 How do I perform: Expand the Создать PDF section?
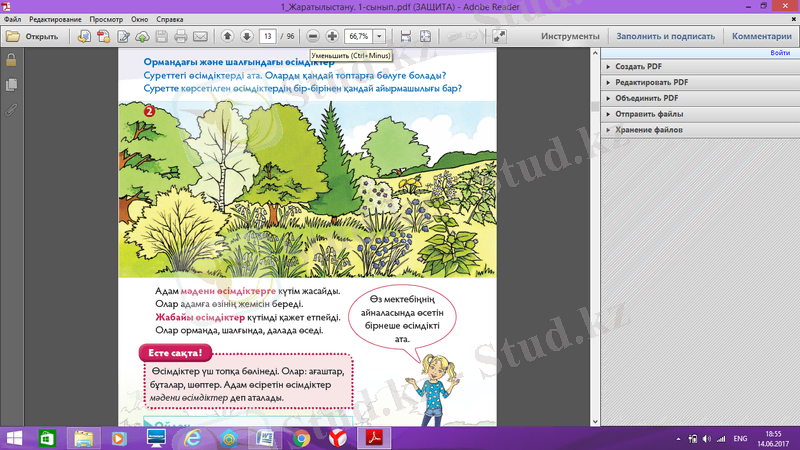639,66
